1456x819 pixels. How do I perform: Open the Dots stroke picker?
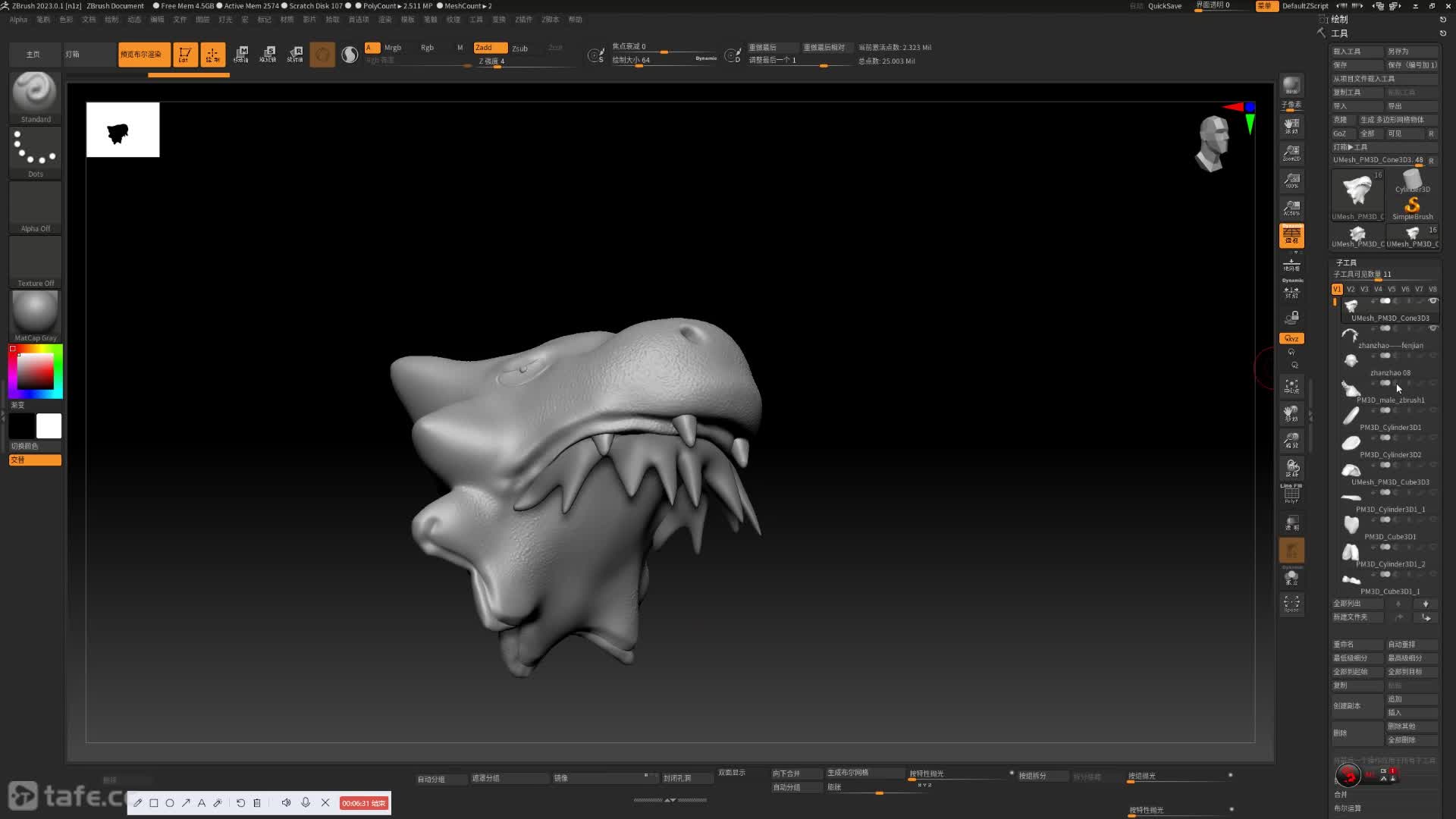36,152
